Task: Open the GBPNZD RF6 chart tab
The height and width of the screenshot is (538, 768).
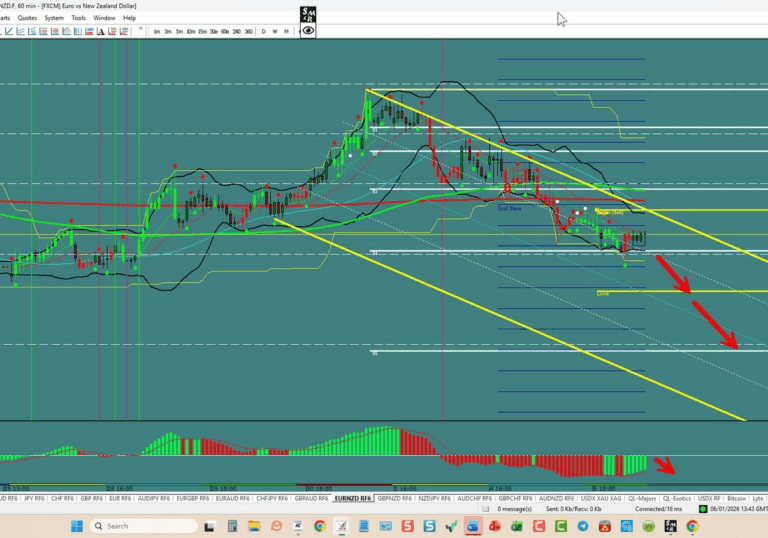Action: point(395,498)
